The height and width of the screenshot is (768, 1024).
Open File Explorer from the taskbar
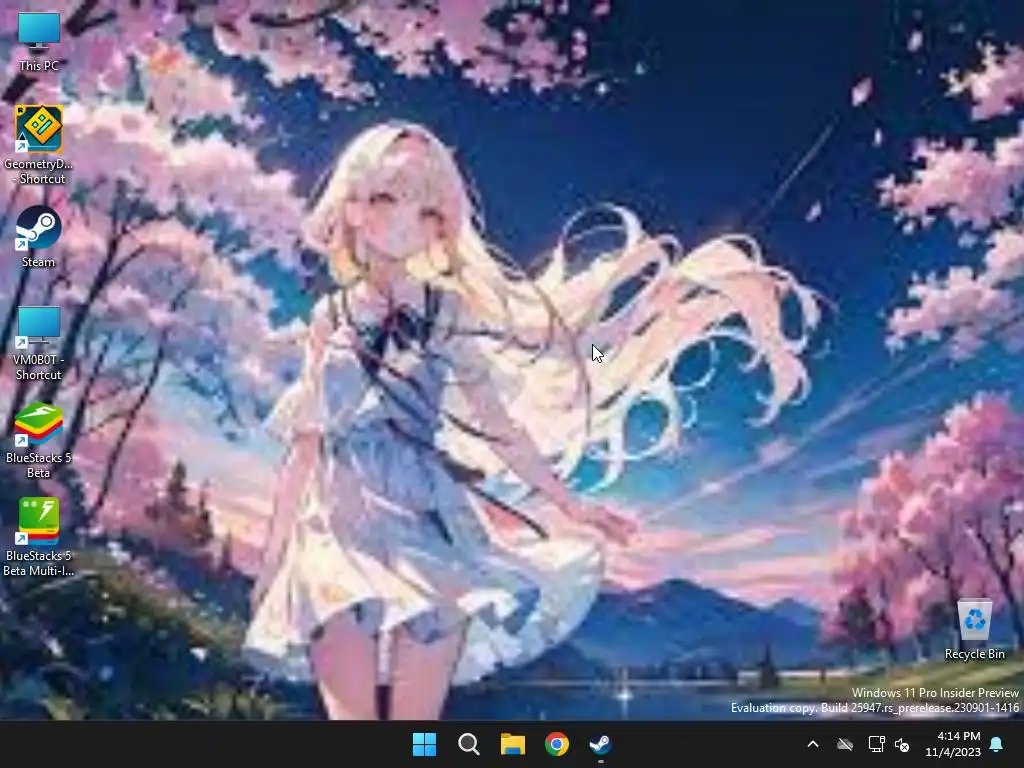coord(513,744)
